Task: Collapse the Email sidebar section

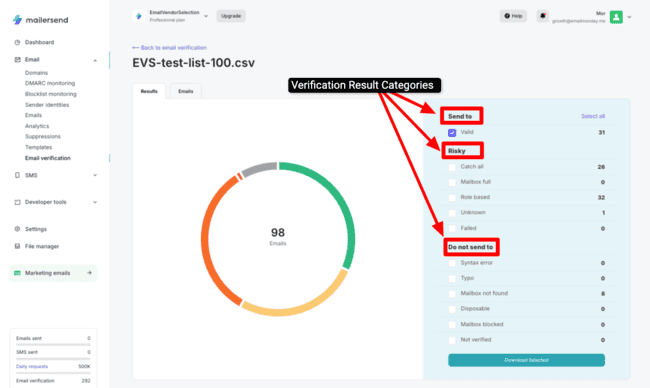Action: click(x=95, y=61)
